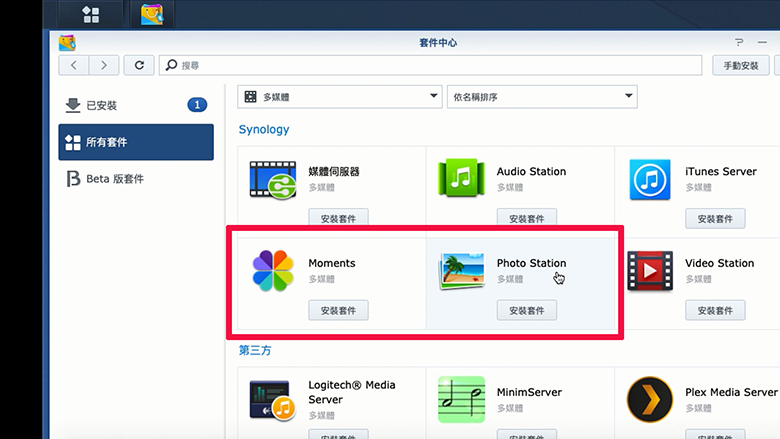780x439 pixels.
Task: Refresh the package list
Action: pyautogui.click(x=139, y=65)
